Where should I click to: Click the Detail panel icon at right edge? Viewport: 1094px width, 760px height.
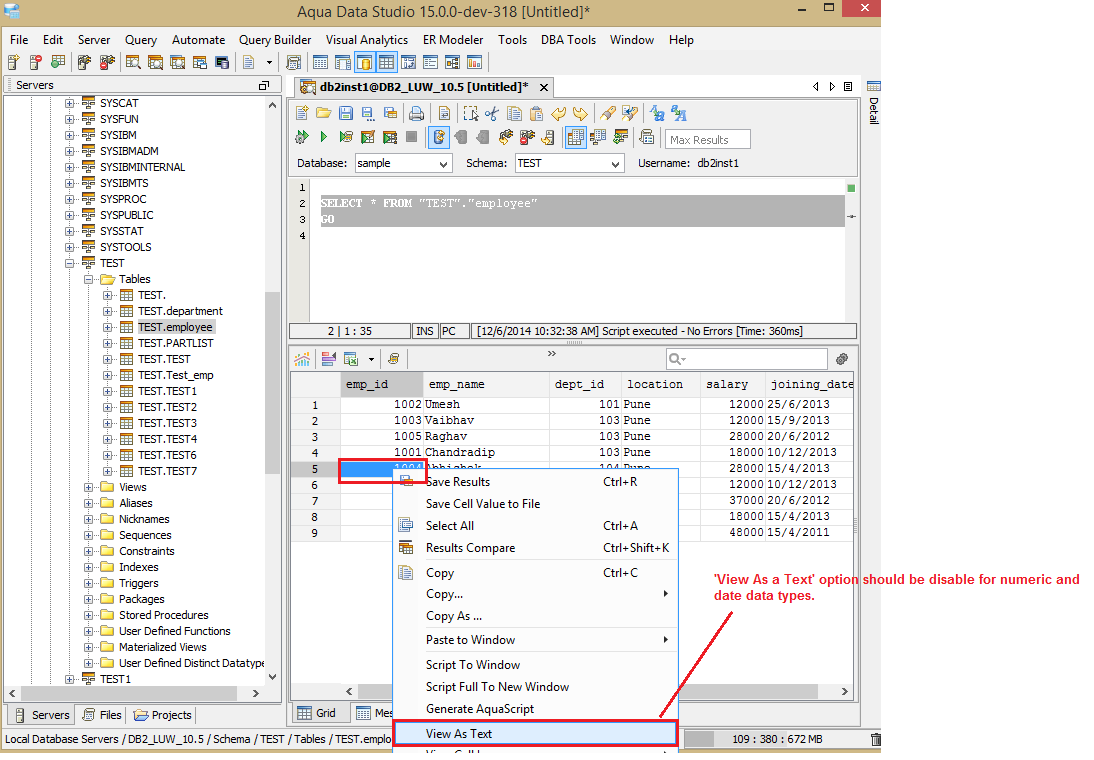click(x=874, y=87)
